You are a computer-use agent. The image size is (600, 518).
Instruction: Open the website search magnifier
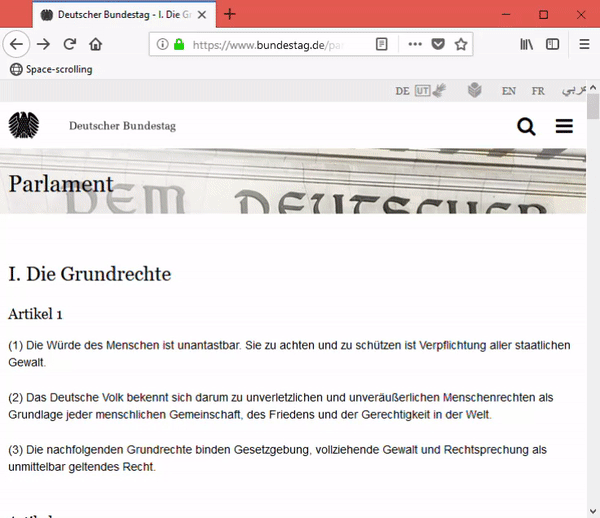[x=526, y=126]
